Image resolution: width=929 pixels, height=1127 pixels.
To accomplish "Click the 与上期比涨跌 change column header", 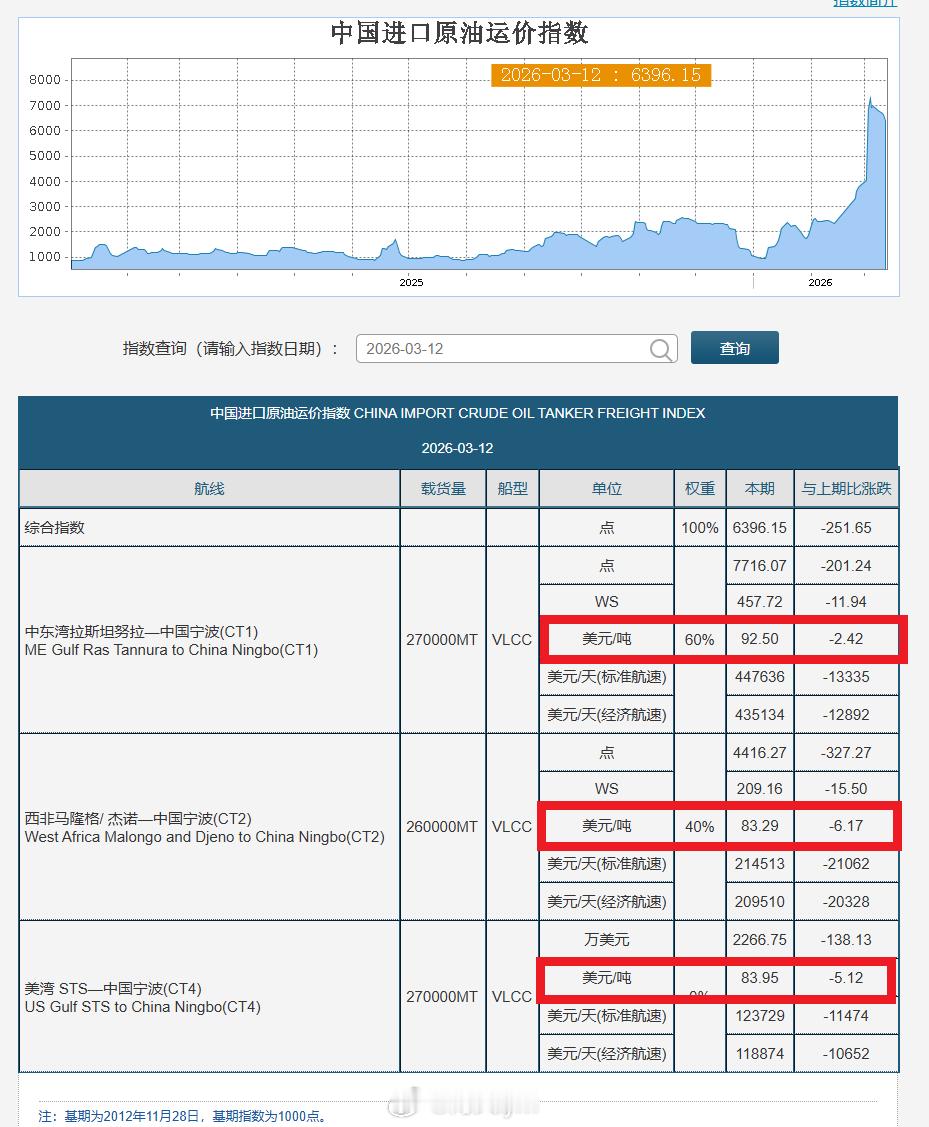I will 846,488.
